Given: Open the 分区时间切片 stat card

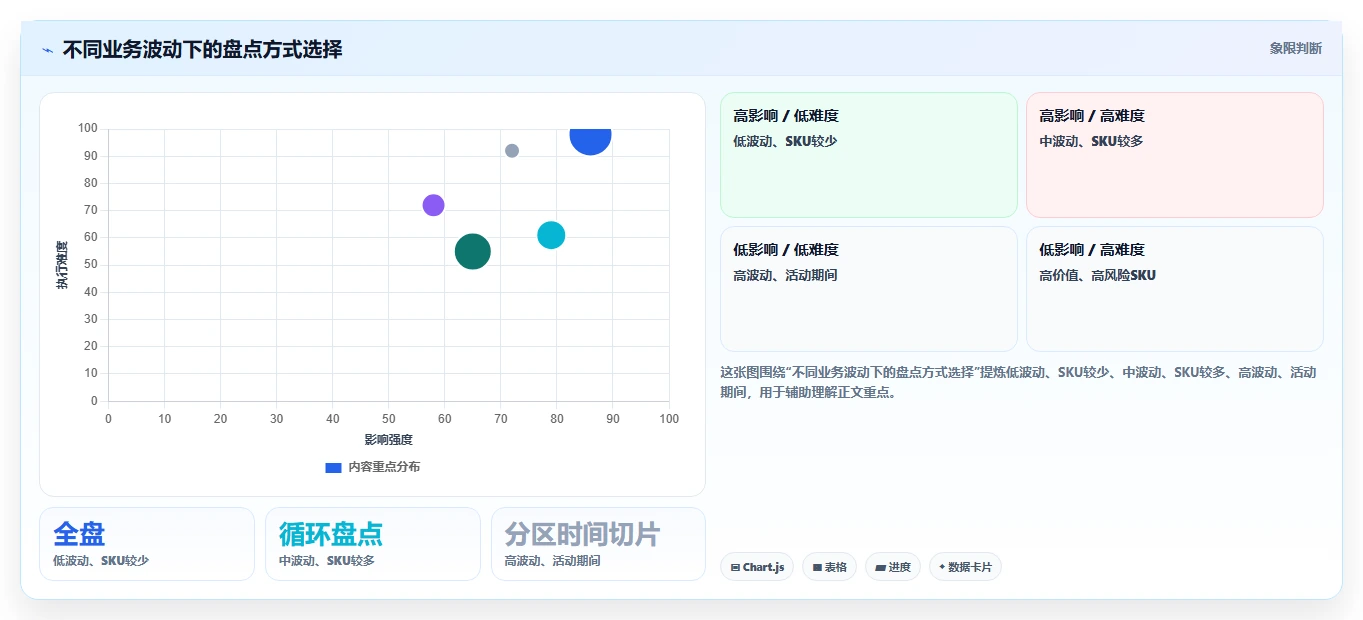Looking at the screenshot, I should coord(598,544).
